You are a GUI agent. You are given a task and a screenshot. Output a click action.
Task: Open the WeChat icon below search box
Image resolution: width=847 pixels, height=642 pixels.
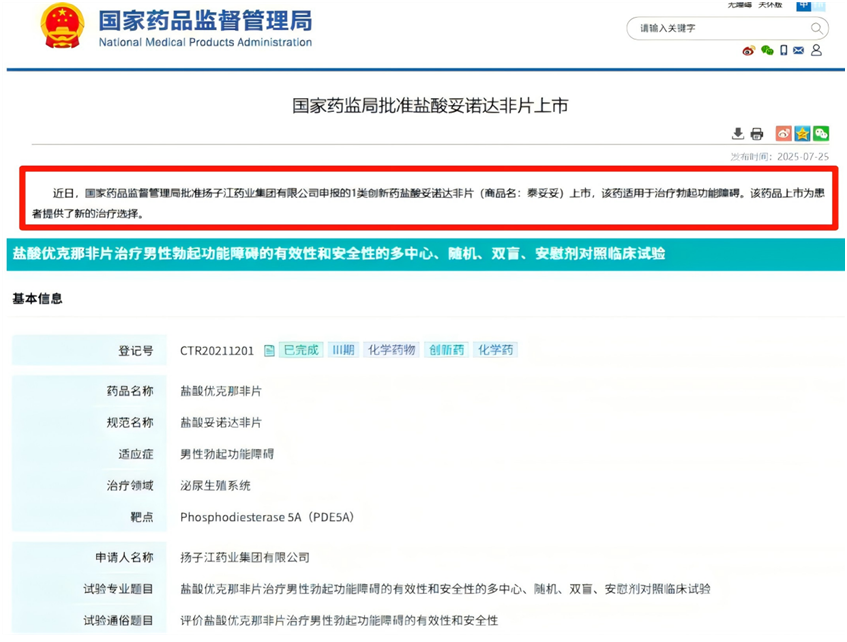(767, 51)
